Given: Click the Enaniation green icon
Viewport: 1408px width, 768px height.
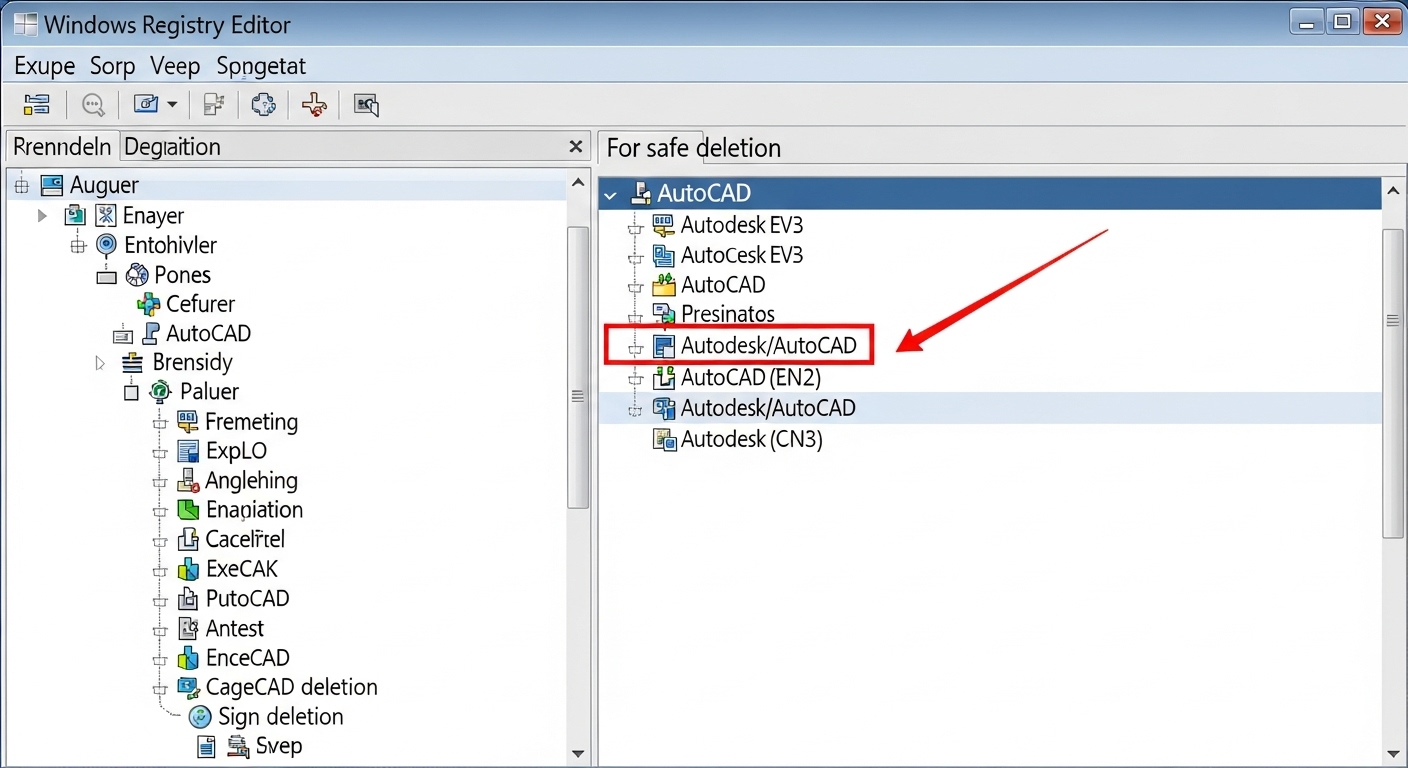Looking at the screenshot, I should (188, 510).
